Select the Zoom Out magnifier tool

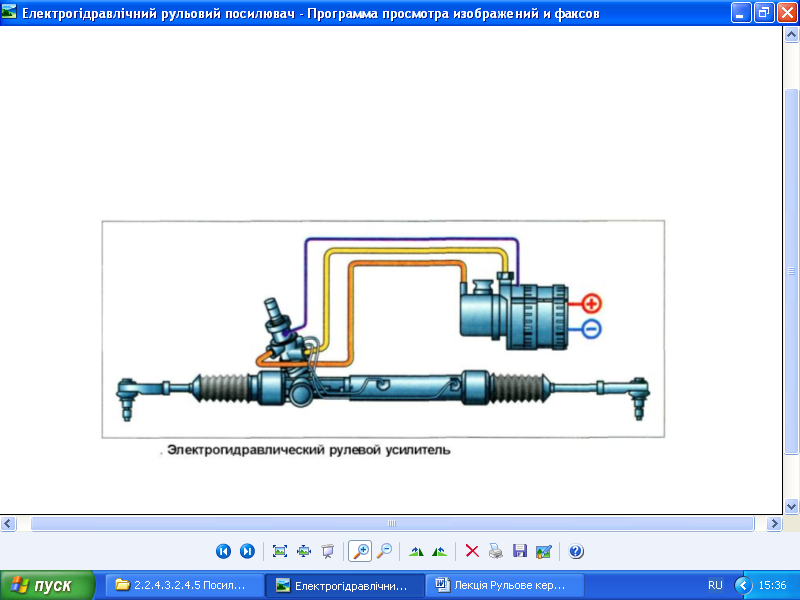coord(384,551)
